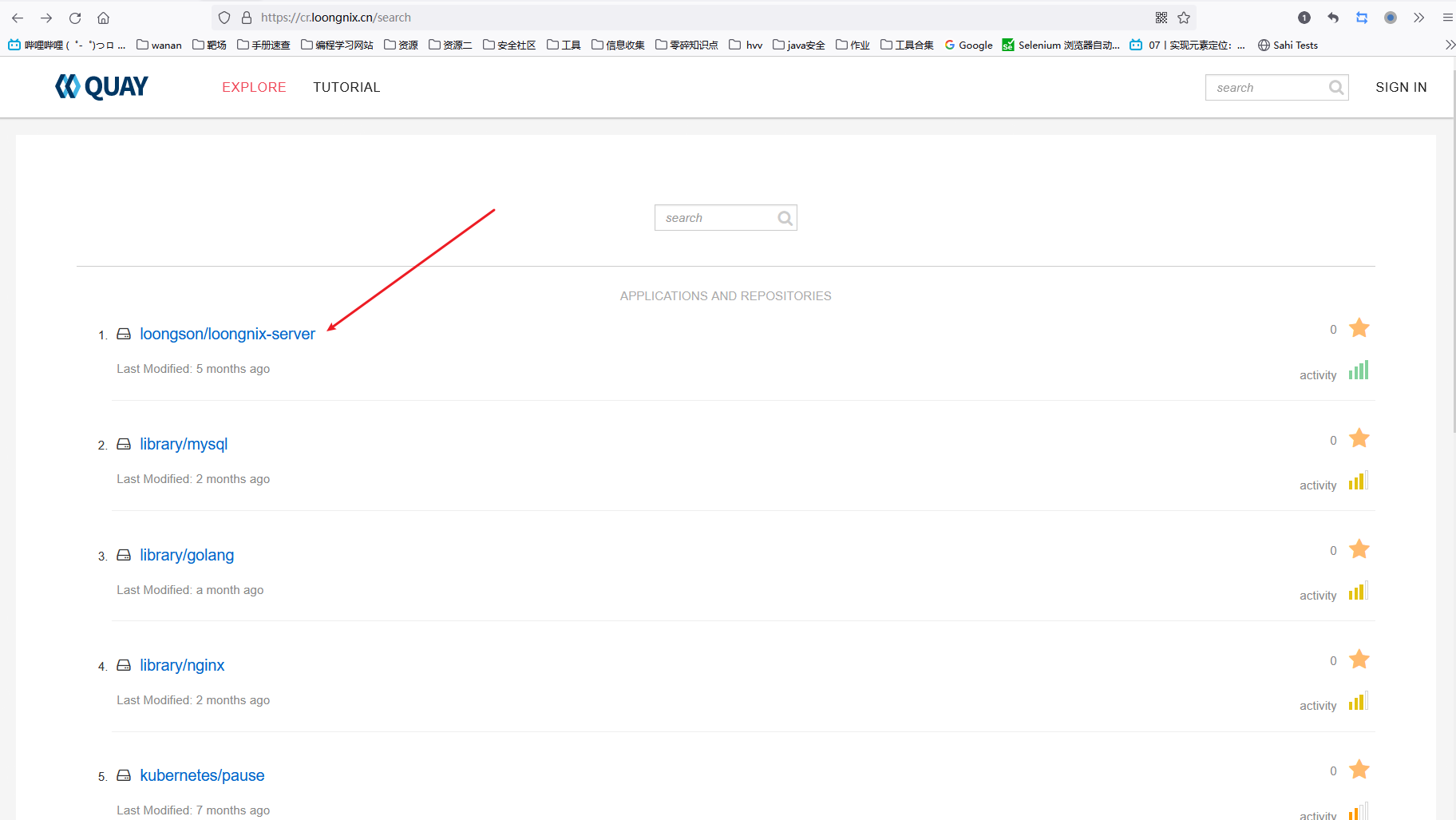Screen dimensions: 1456x820
Task: Open the show more bookmarks chevron
Action: tap(1450, 45)
